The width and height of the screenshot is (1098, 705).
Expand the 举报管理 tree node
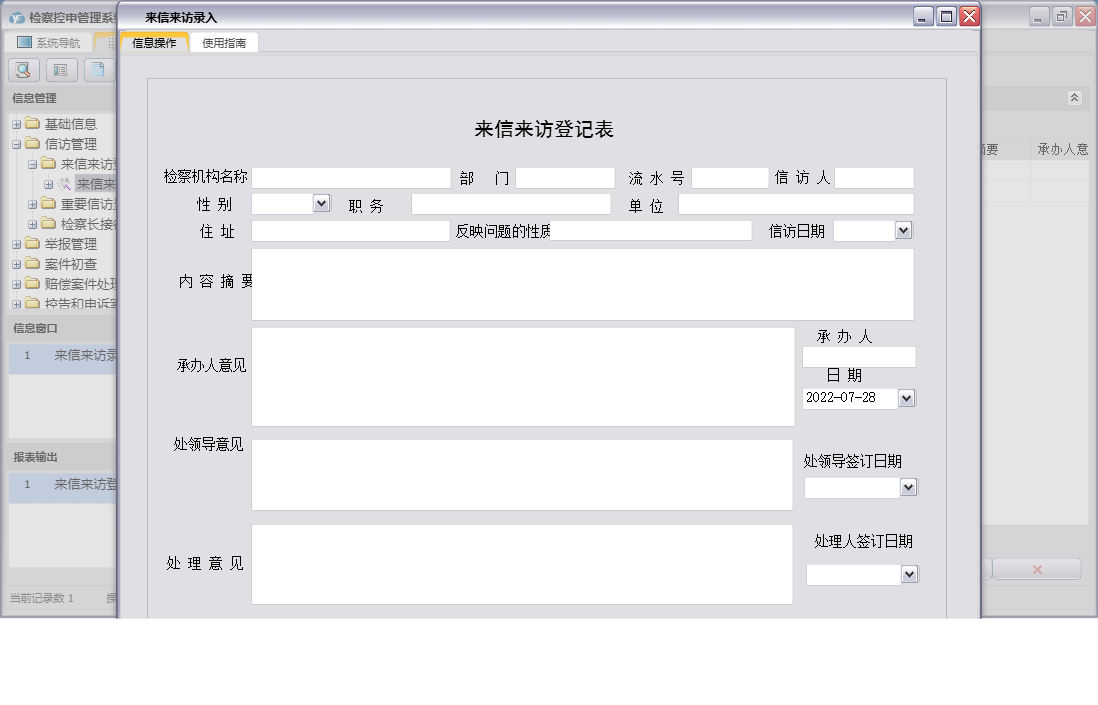click(x=18, y=243)
